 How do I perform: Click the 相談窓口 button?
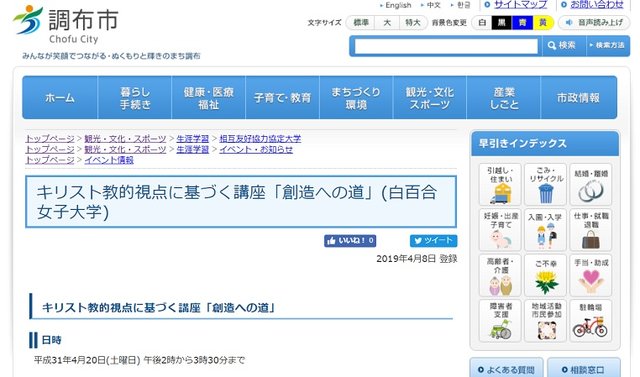[584, 368]
